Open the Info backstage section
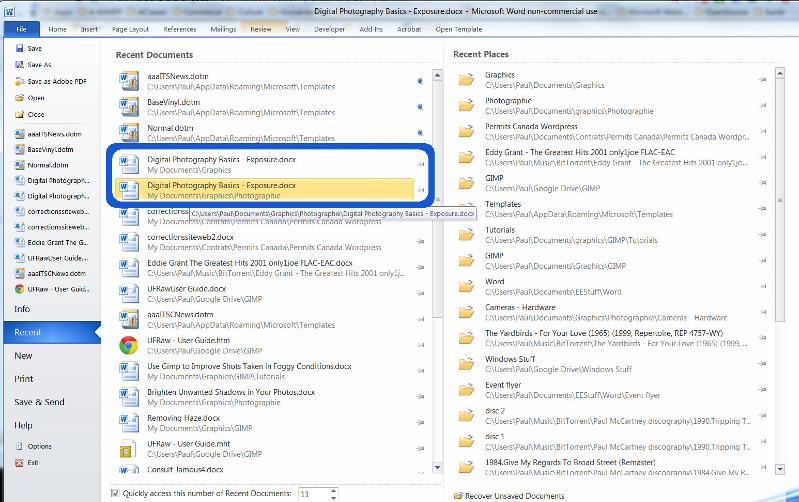This screenshot has height=502, width=799. point(22,309)
